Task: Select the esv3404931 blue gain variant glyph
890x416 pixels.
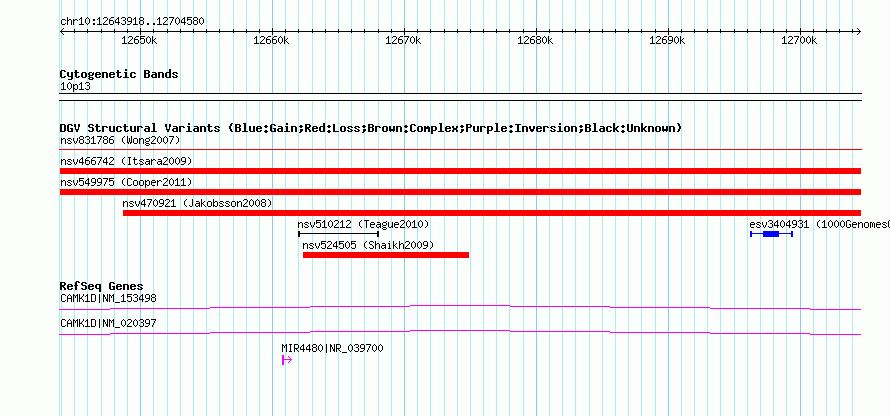Action: point(771,234)
